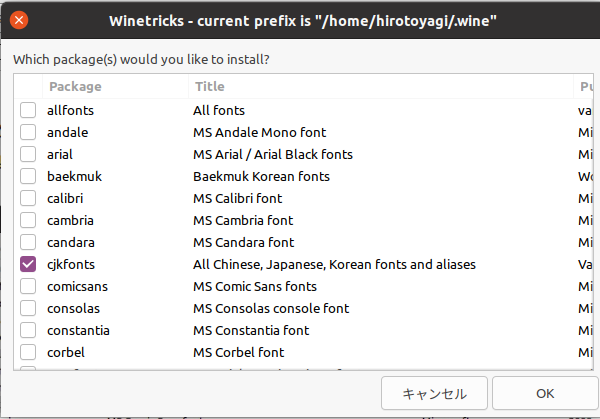Click 'MS Andale Mono font' title

[x=259, y=132]
